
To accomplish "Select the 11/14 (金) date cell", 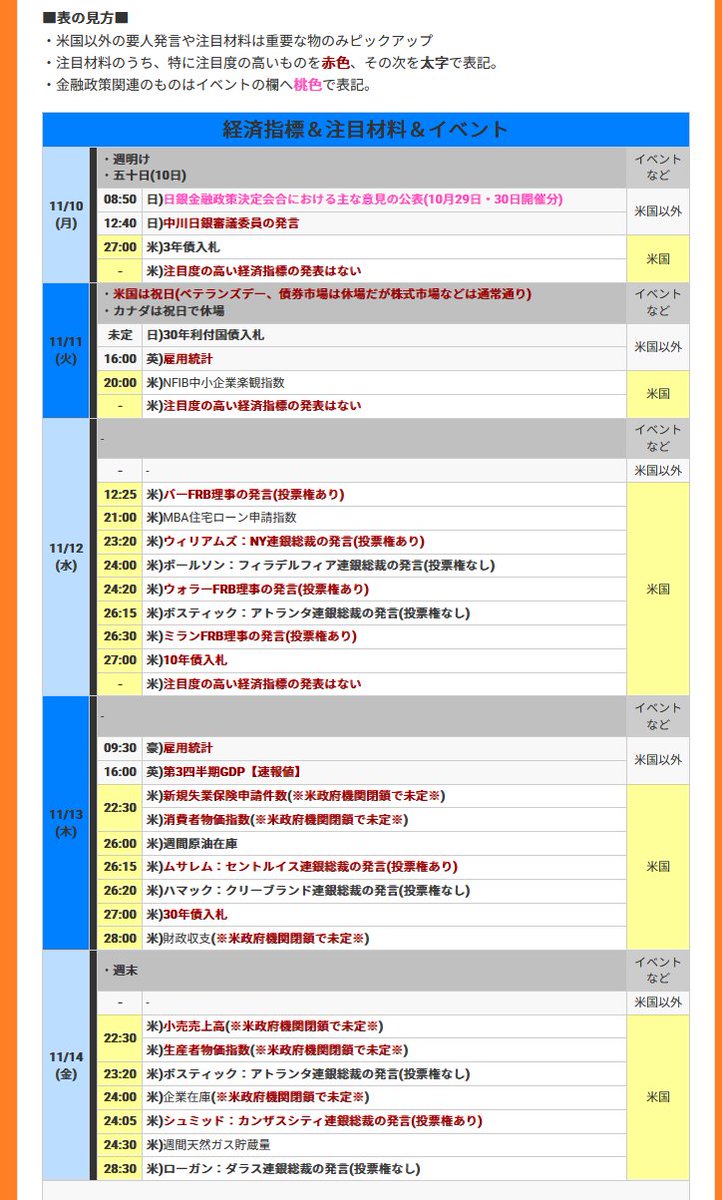I will tap(66, 1065).
